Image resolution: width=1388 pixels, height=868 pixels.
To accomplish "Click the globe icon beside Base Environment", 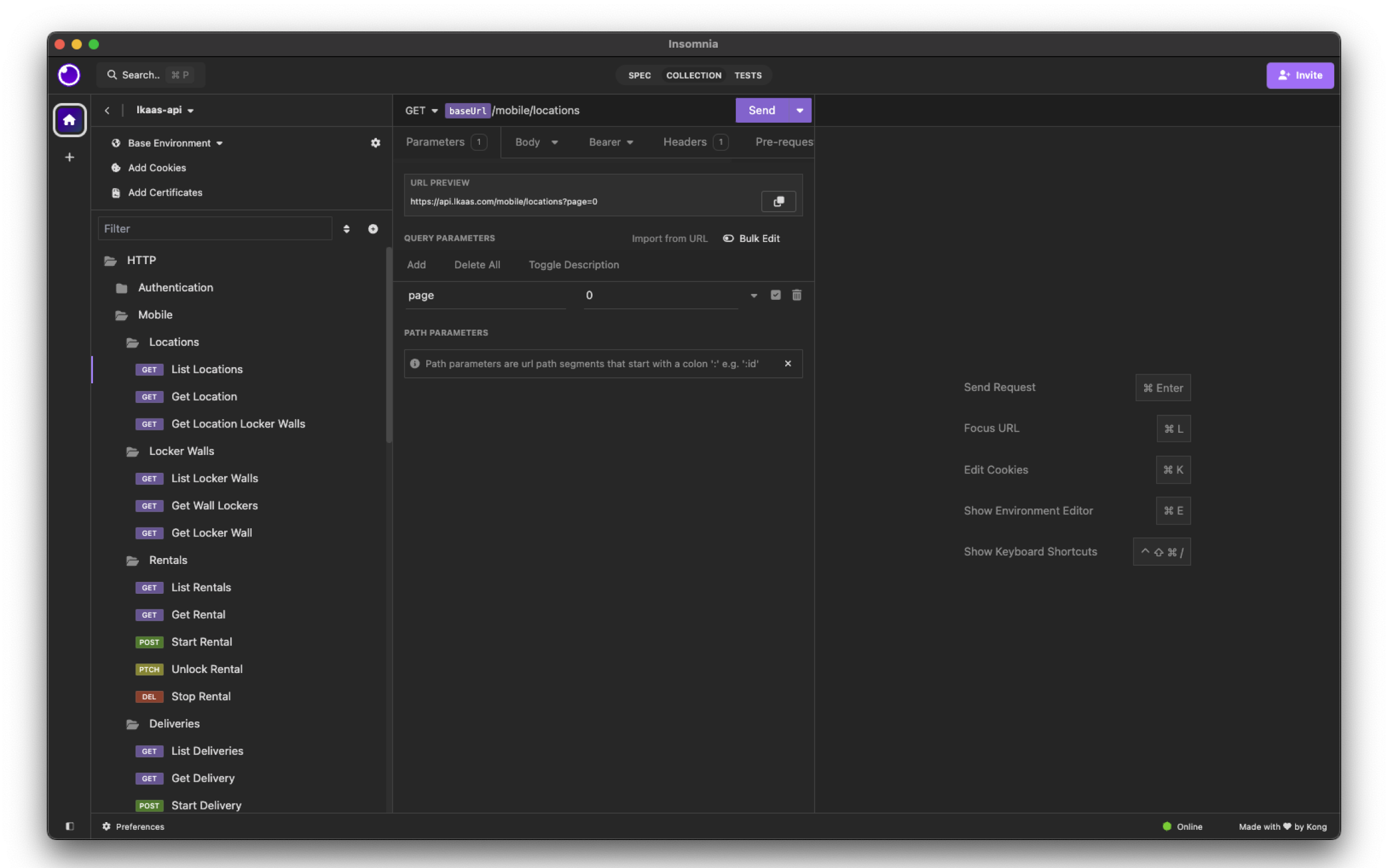I will click(116, 143).
